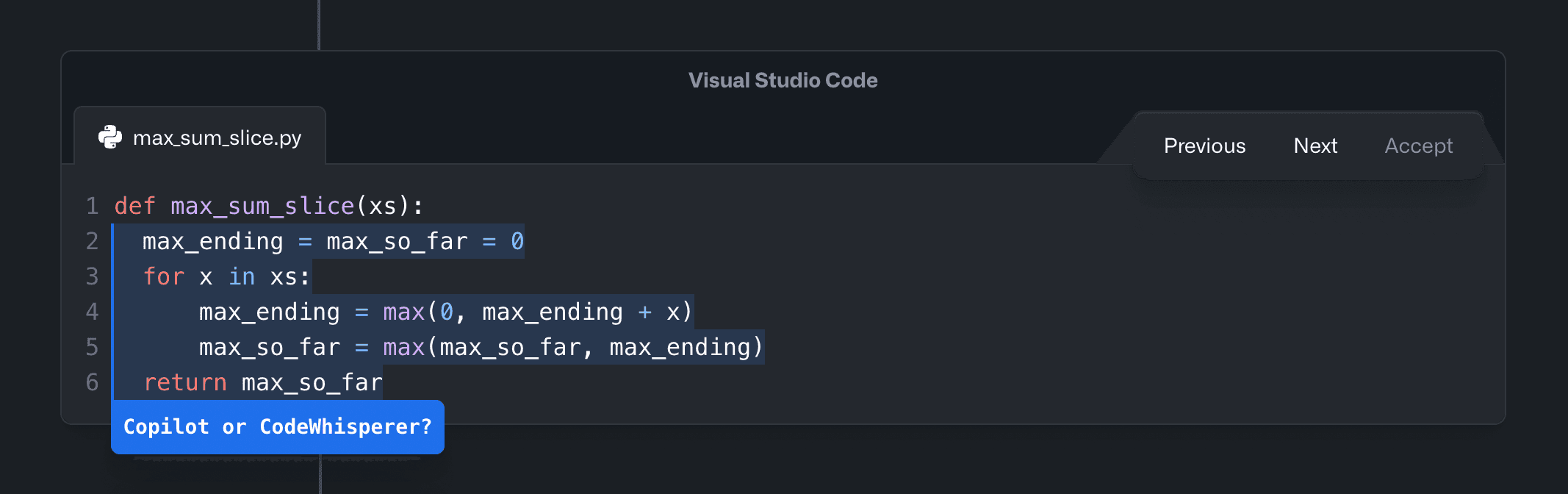Image resolution: width=1568 pixels, height=494 pixels.
Task: Place cursor on max_sum_slice function name
Action: 262,206
